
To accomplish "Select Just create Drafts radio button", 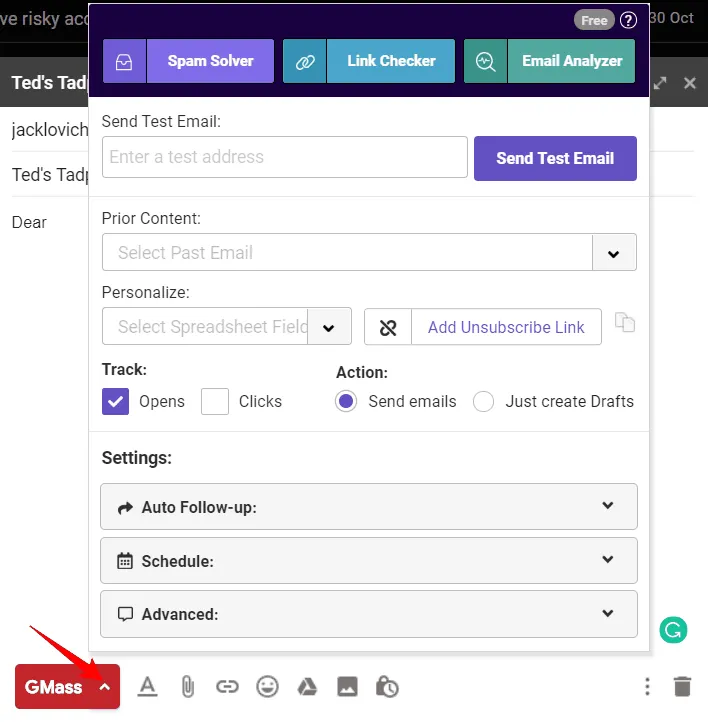I will click(x=483, y=402).
